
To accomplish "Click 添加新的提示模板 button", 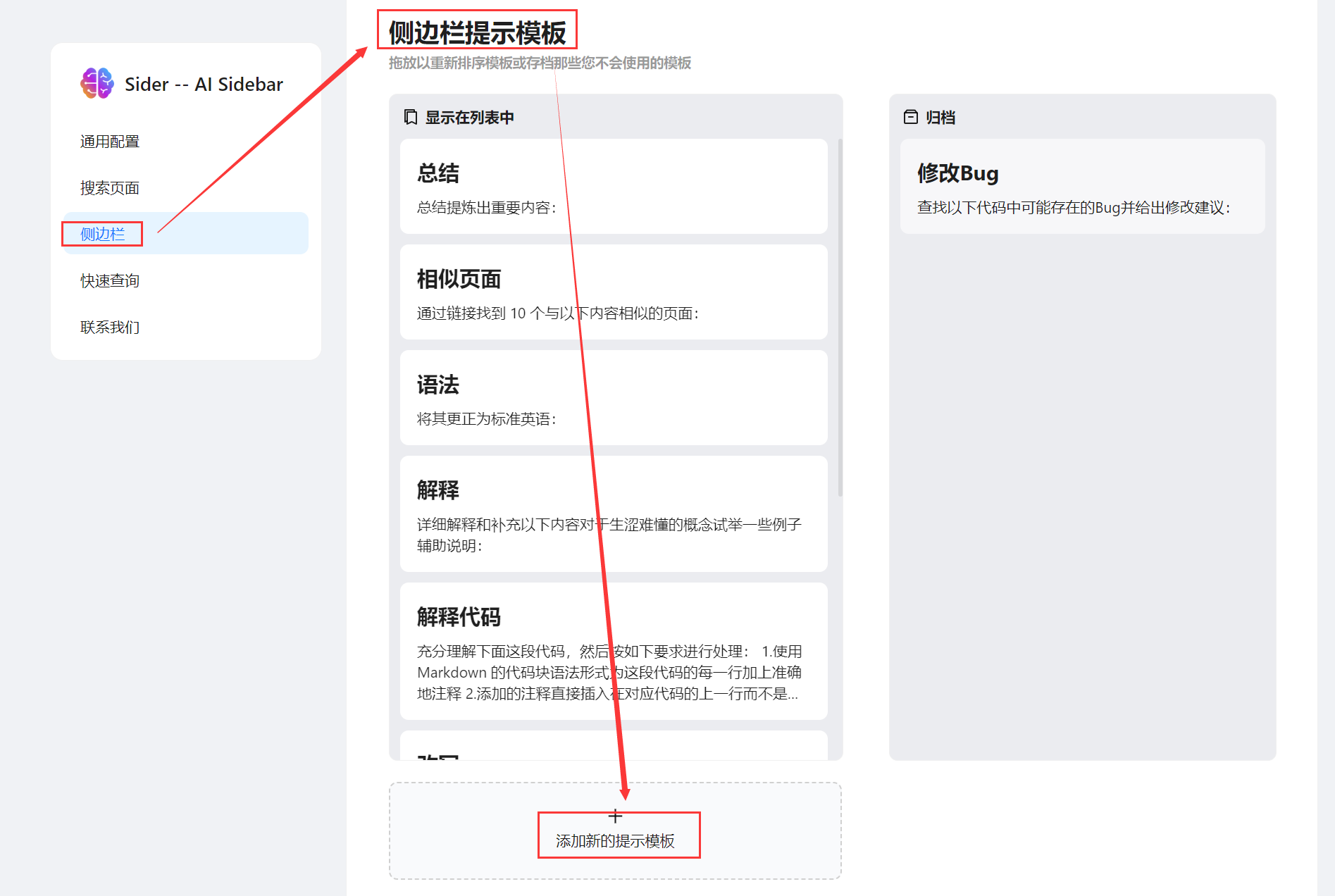I will [x=615, y=830].
